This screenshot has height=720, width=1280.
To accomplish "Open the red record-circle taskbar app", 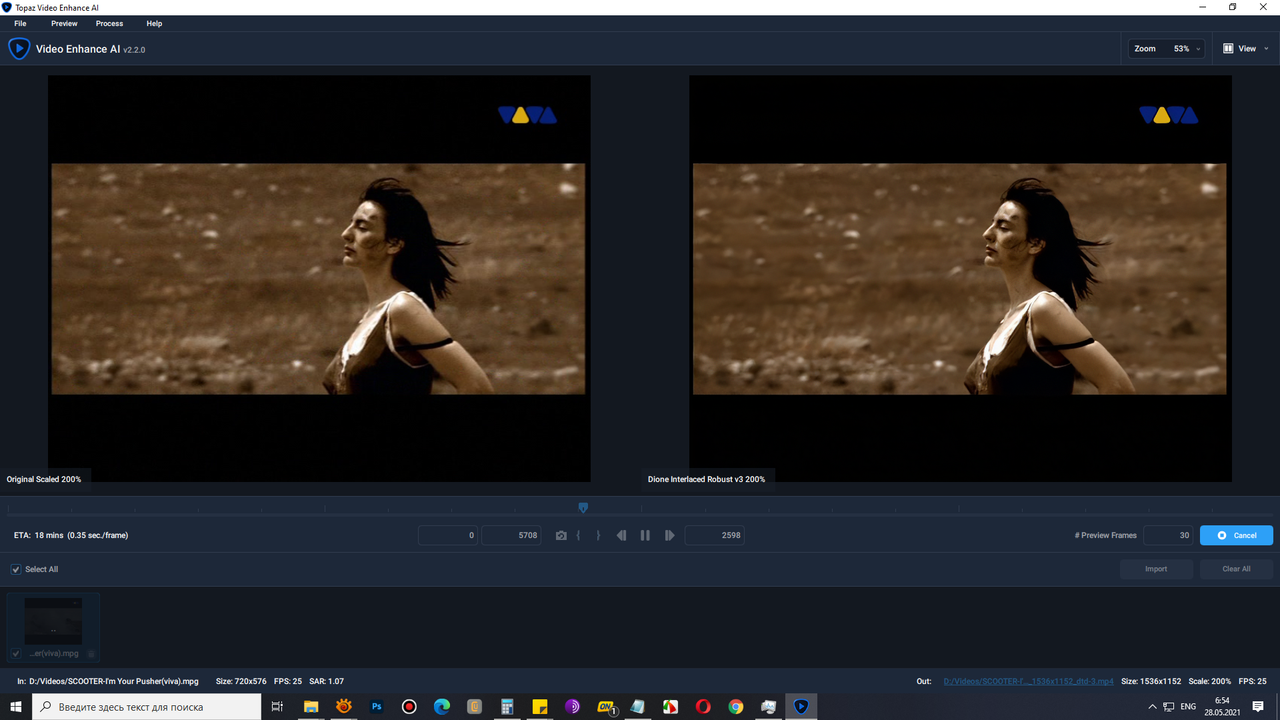I will (x=409, y=706).
